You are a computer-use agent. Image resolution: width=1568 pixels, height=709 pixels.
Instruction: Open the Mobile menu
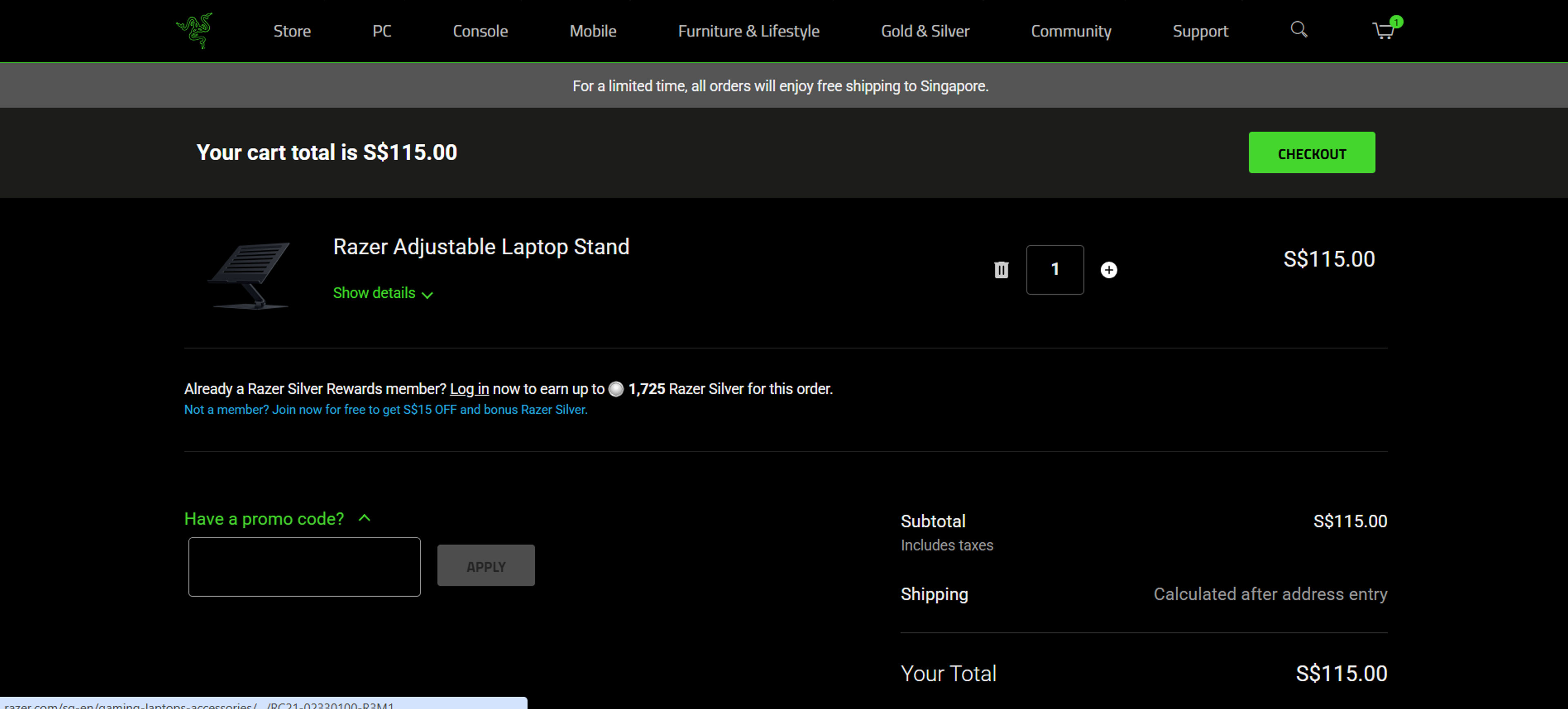click(x=593, y=31)
